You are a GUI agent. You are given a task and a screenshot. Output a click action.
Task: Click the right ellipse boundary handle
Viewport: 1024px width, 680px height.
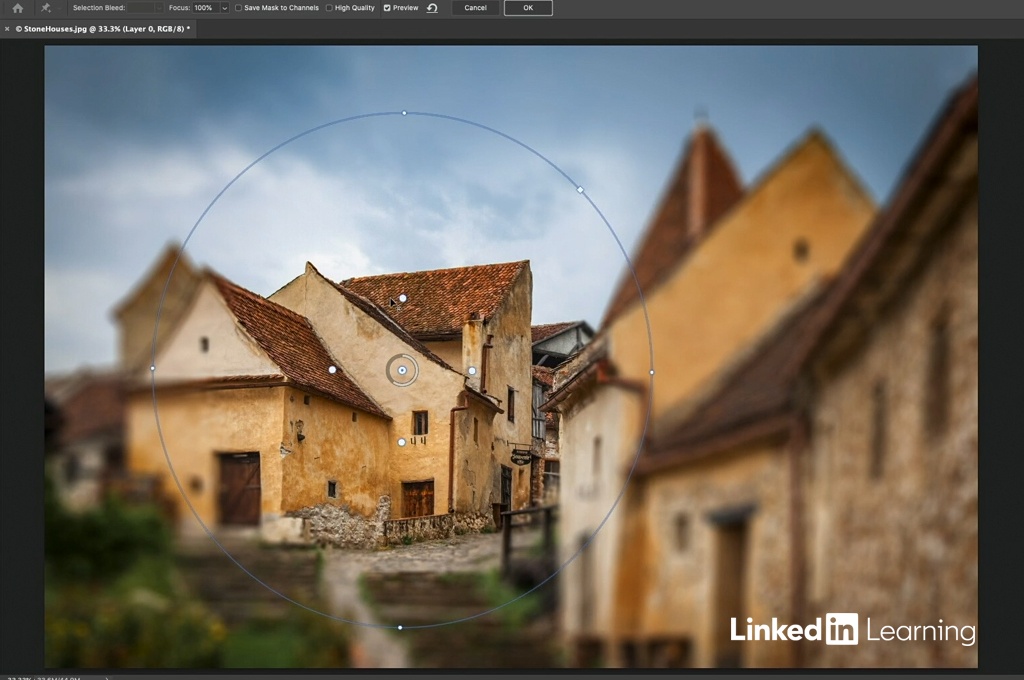tap(652, 372)
